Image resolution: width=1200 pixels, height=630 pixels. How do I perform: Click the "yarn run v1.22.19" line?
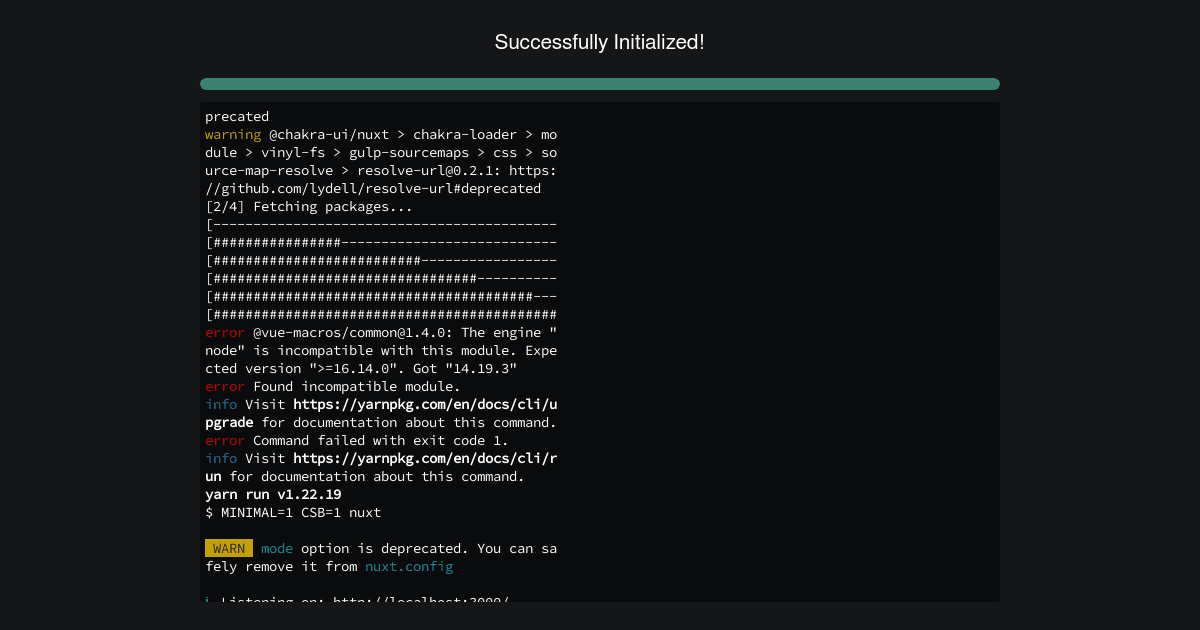273,494
